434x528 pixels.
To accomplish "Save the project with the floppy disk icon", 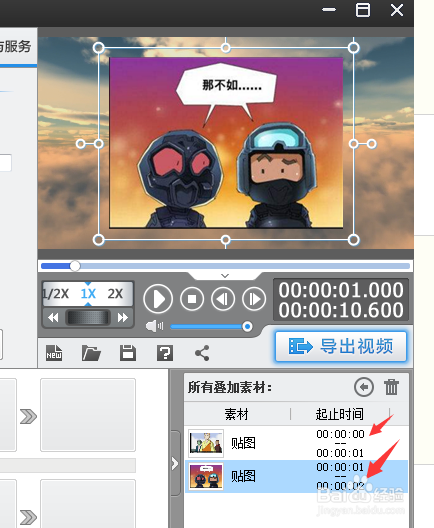I will [x=128, y=353].
